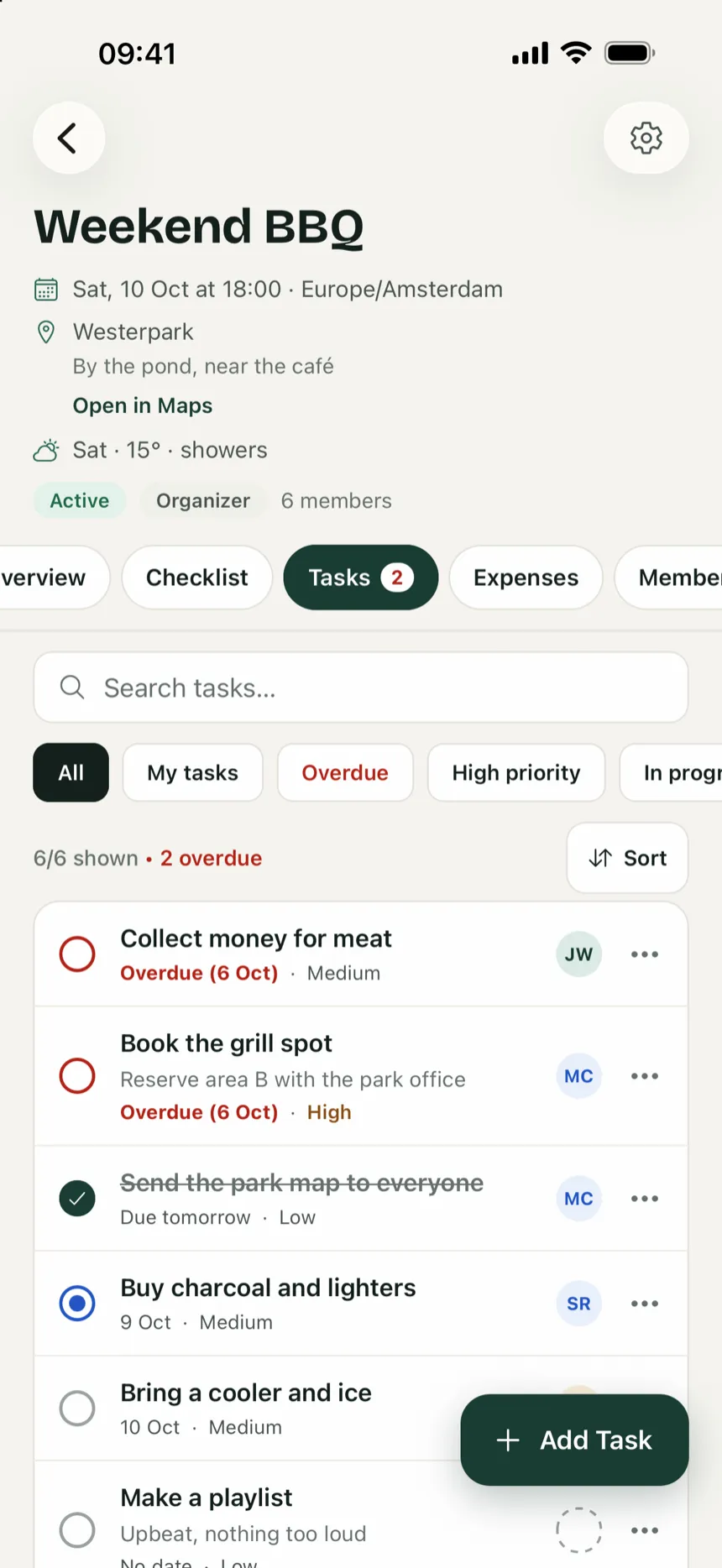Tap MC avatar on Book the grill spot
Viewport: 722px width, 1568px height.
[x=578, y=1076]
